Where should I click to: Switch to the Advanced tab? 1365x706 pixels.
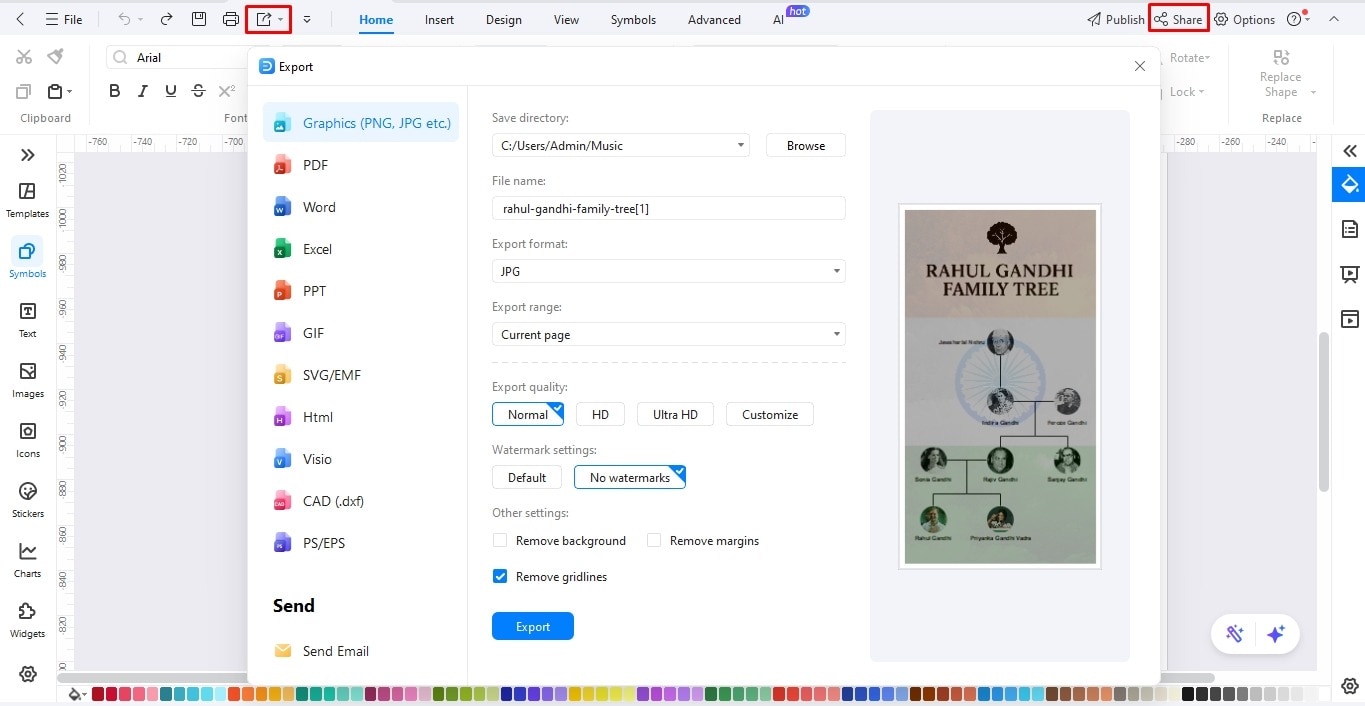pyautogui.click(x=713, y=19)
